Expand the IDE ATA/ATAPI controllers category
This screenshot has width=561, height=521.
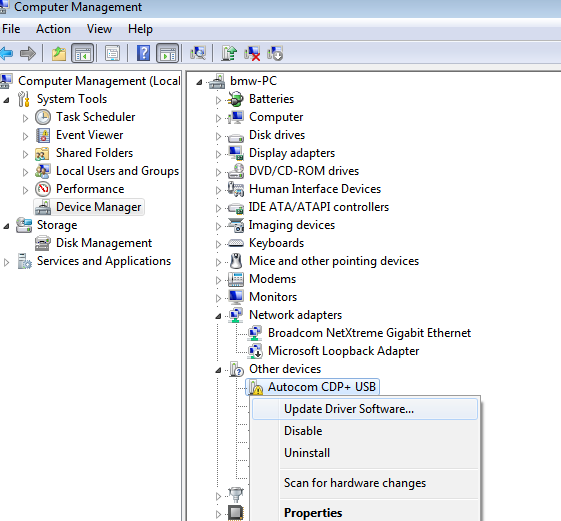pyautogui.click(x=218, y=208)
